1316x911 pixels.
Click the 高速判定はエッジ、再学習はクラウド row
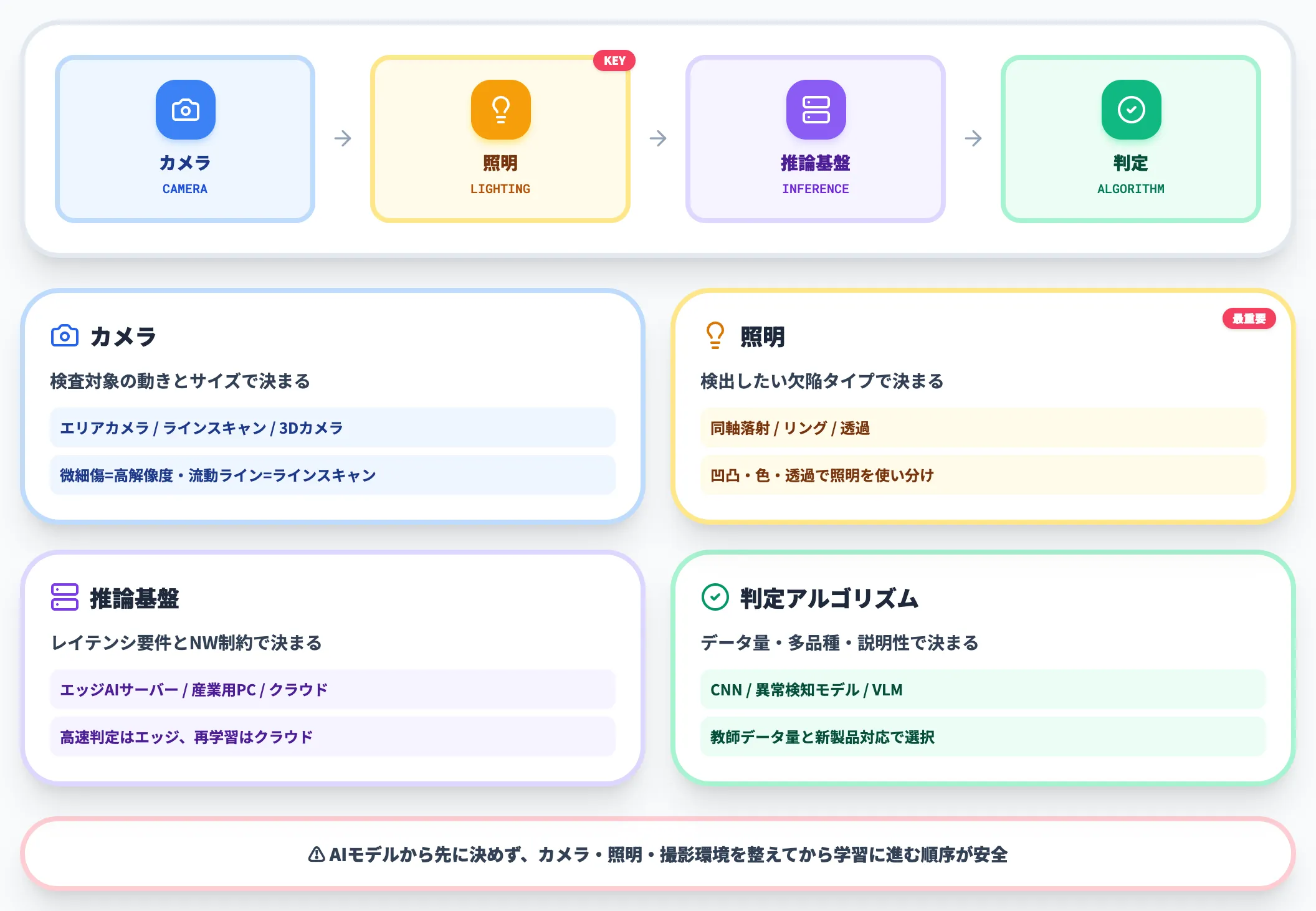tap(333, 737)
